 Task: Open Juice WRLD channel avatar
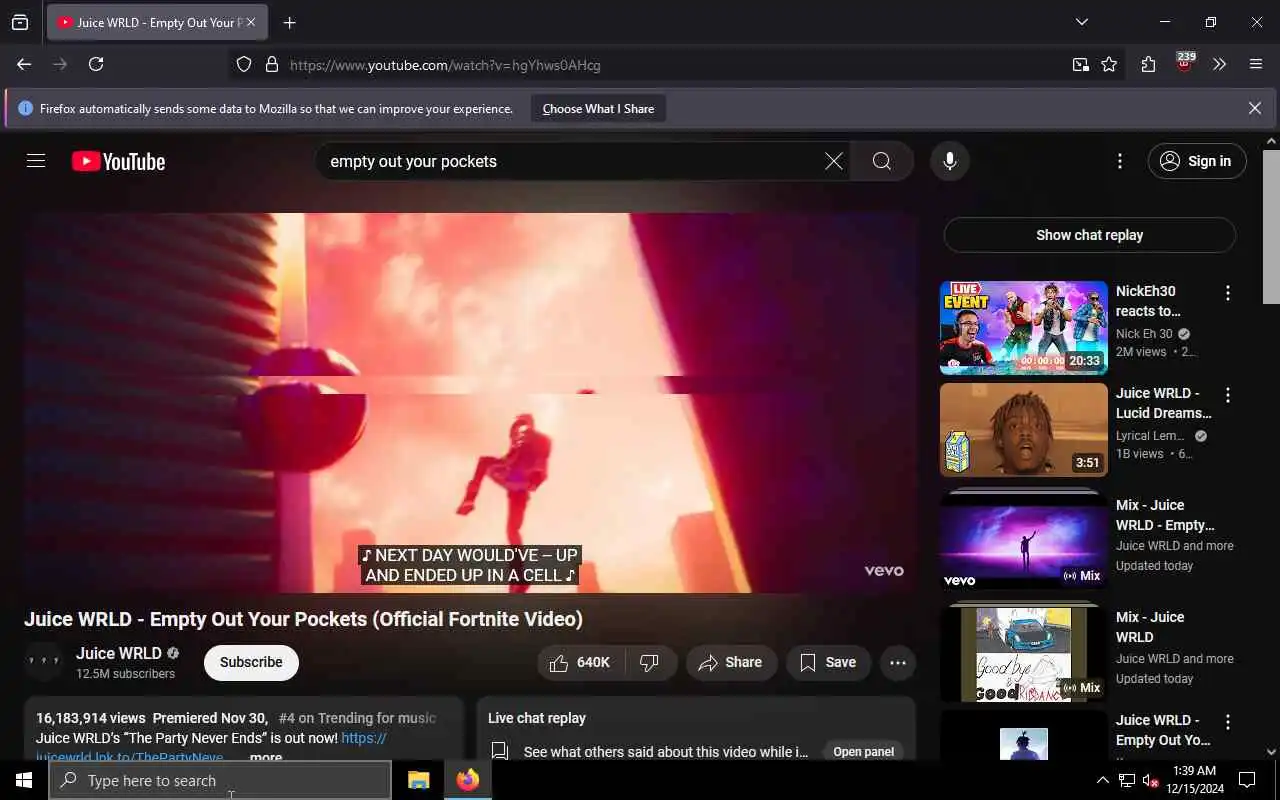pyautogui.click(x=44, y=662)
